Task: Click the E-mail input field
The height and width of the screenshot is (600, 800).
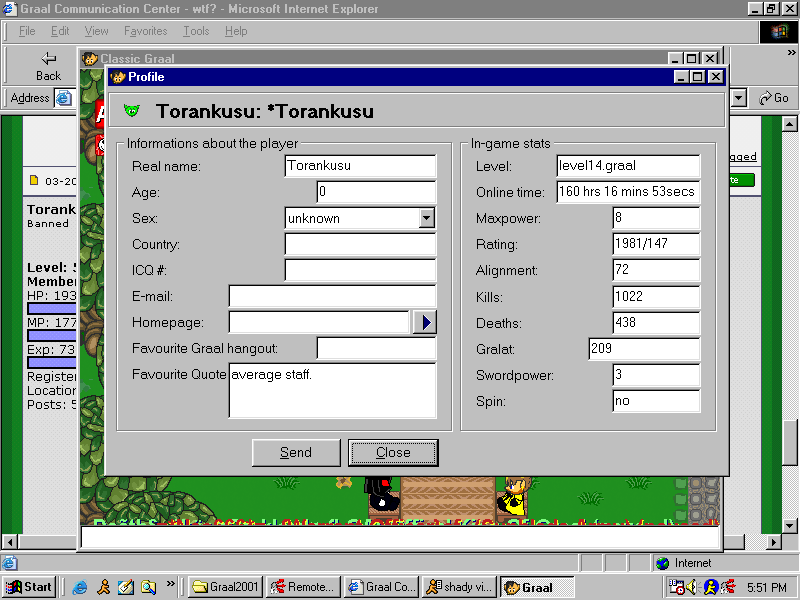Action: click(x=332, y=296)
